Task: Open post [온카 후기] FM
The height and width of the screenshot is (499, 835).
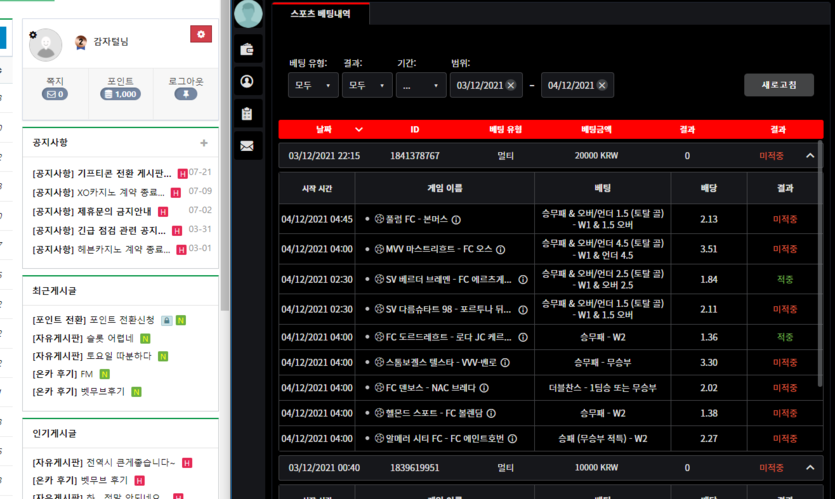Action: coord(63,374)
